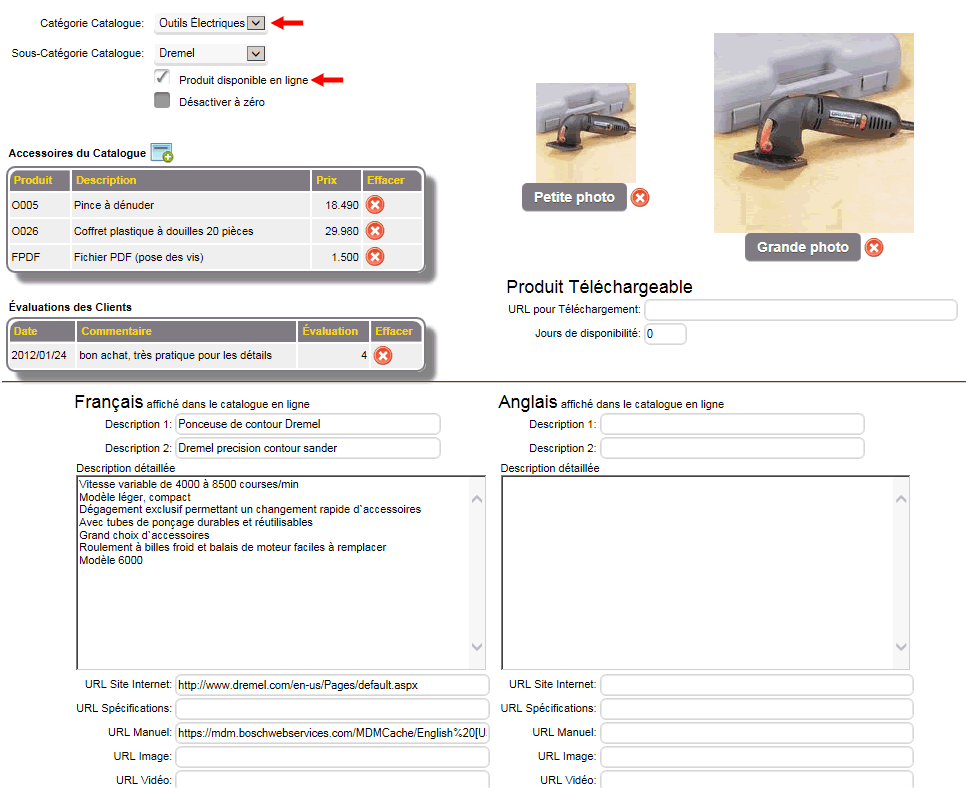Image resolution: width=966 pixels, height=788 pixels.
Task: Click French Description 1 field
Action: (308, 424)
